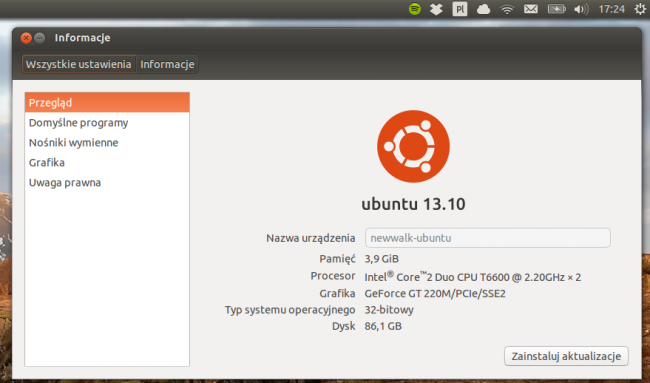Open the battery status indicator
This screenshot has width=650, height=383.
(556, 9)
